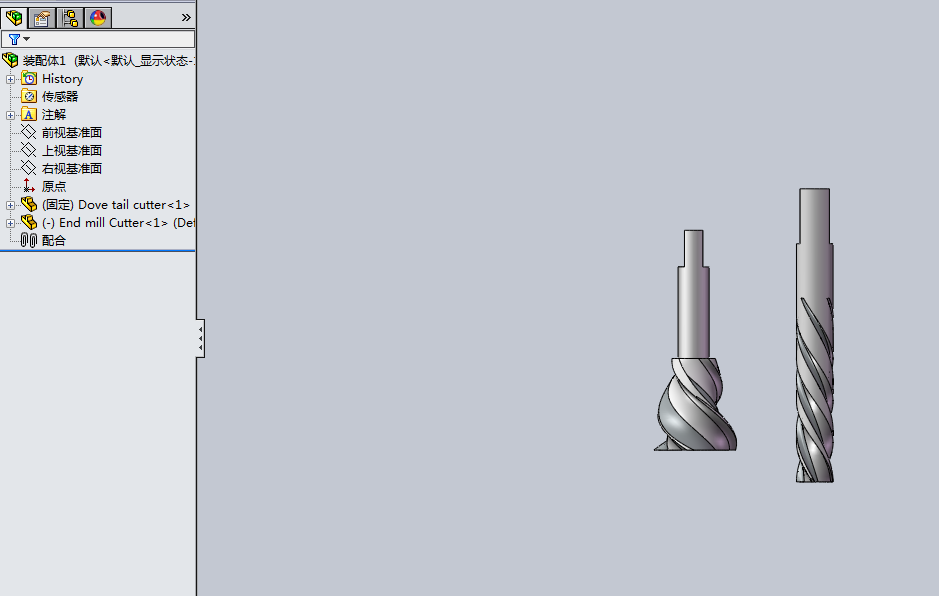
Task: Switch to the PropertyManager tab
Action: 42,18
